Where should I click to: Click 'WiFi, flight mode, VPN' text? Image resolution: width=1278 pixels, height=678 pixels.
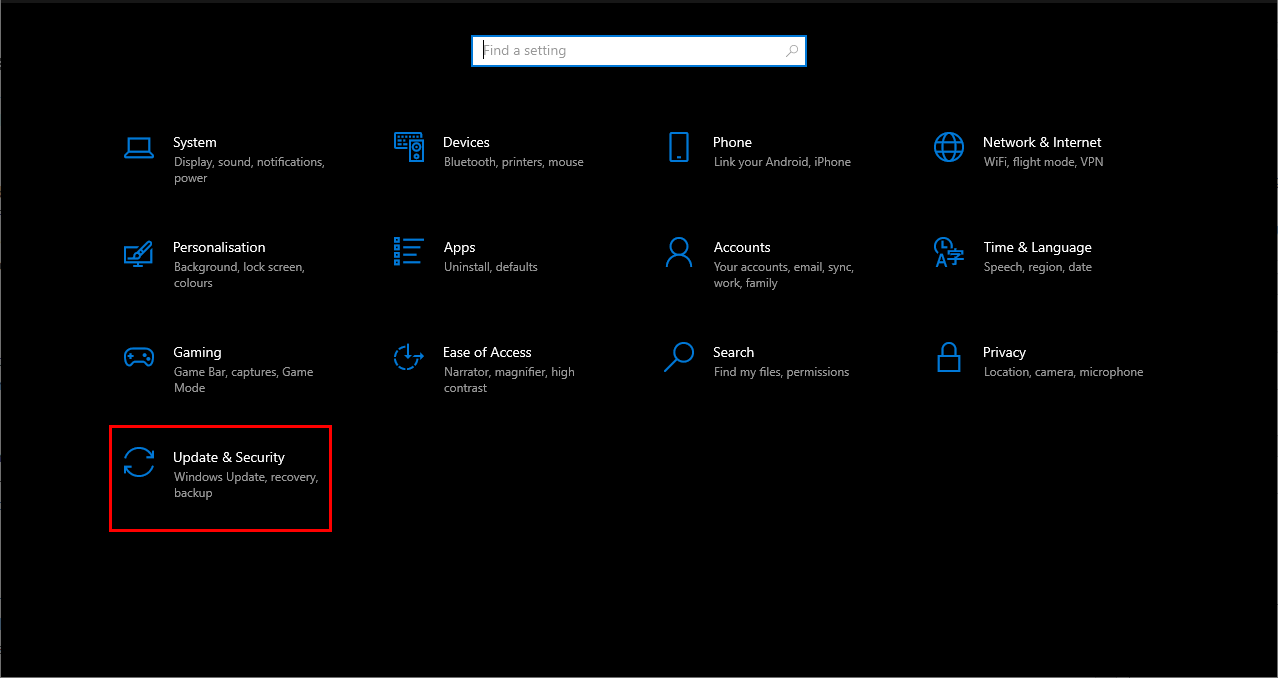1044,162
